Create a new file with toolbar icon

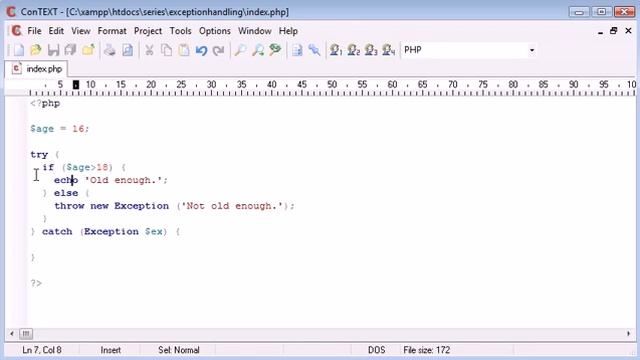coord(19,50)
